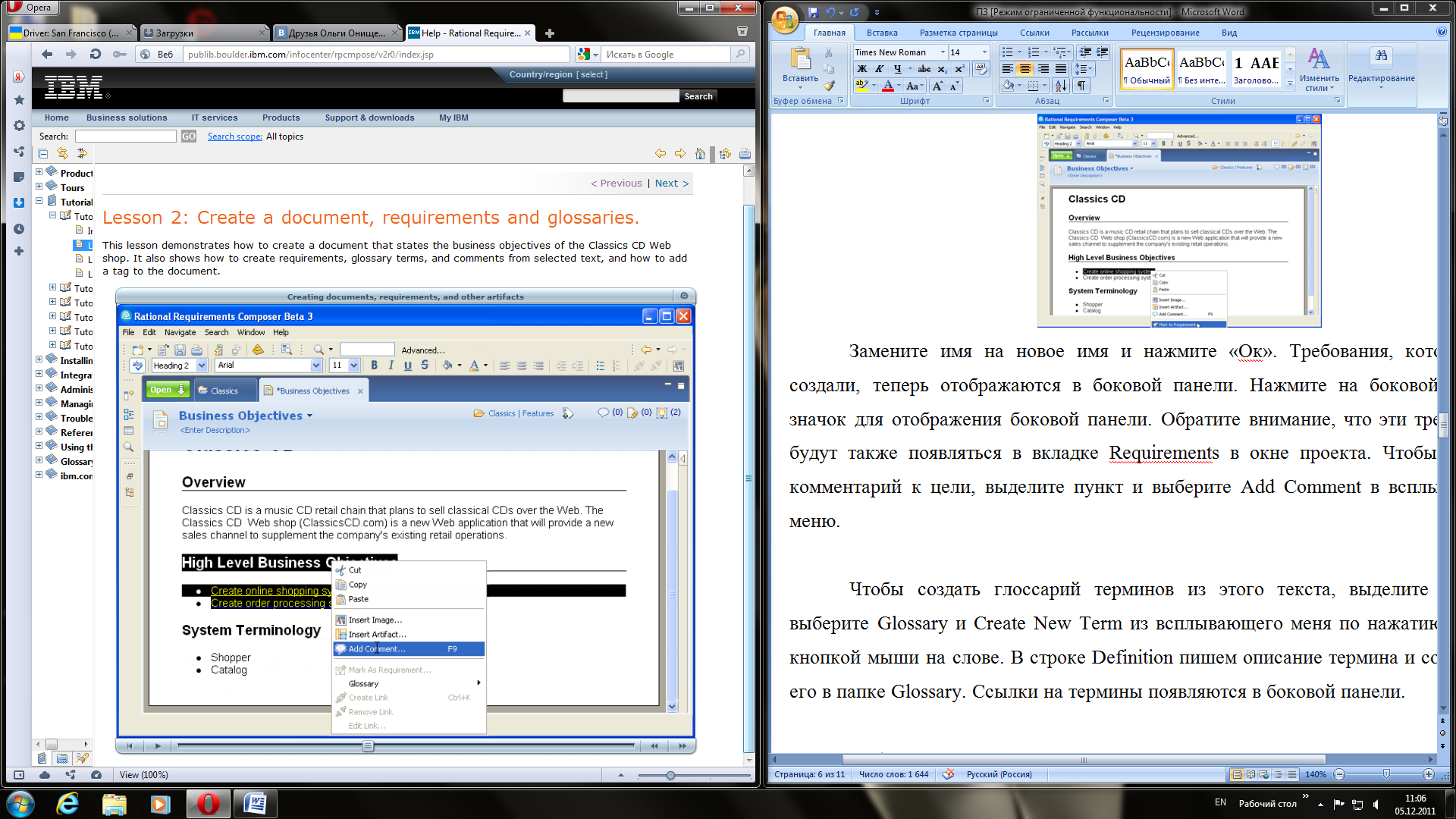The width and height of the screenshot is (1456, 819).
Task: Click the Word zoom slider handle
Action: [x=1386, y=774]
